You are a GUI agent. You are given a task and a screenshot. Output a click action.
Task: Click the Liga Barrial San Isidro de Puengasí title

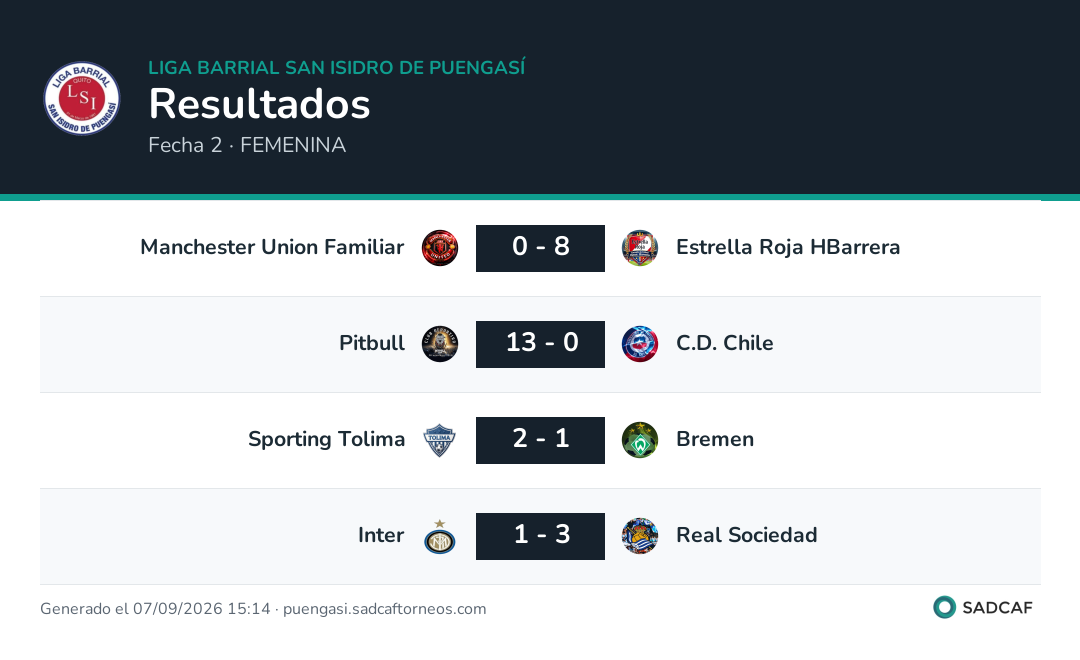[x=337, y=68]
